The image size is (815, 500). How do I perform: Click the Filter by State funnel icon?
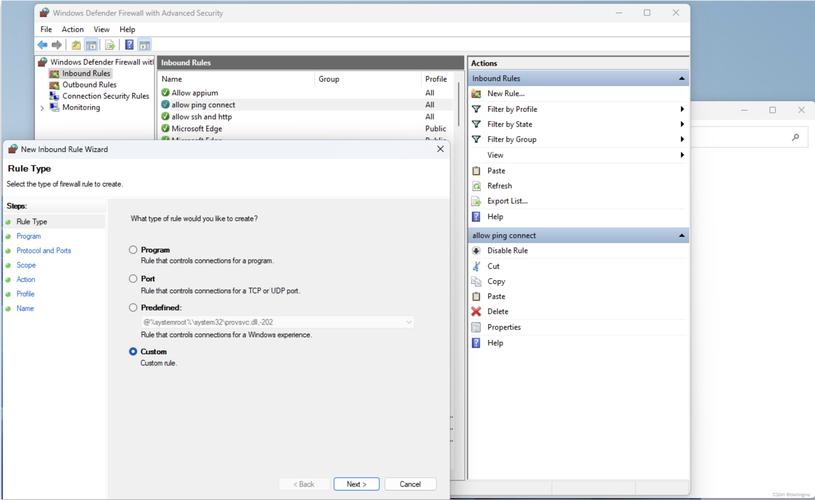click(x=476, y=124)
